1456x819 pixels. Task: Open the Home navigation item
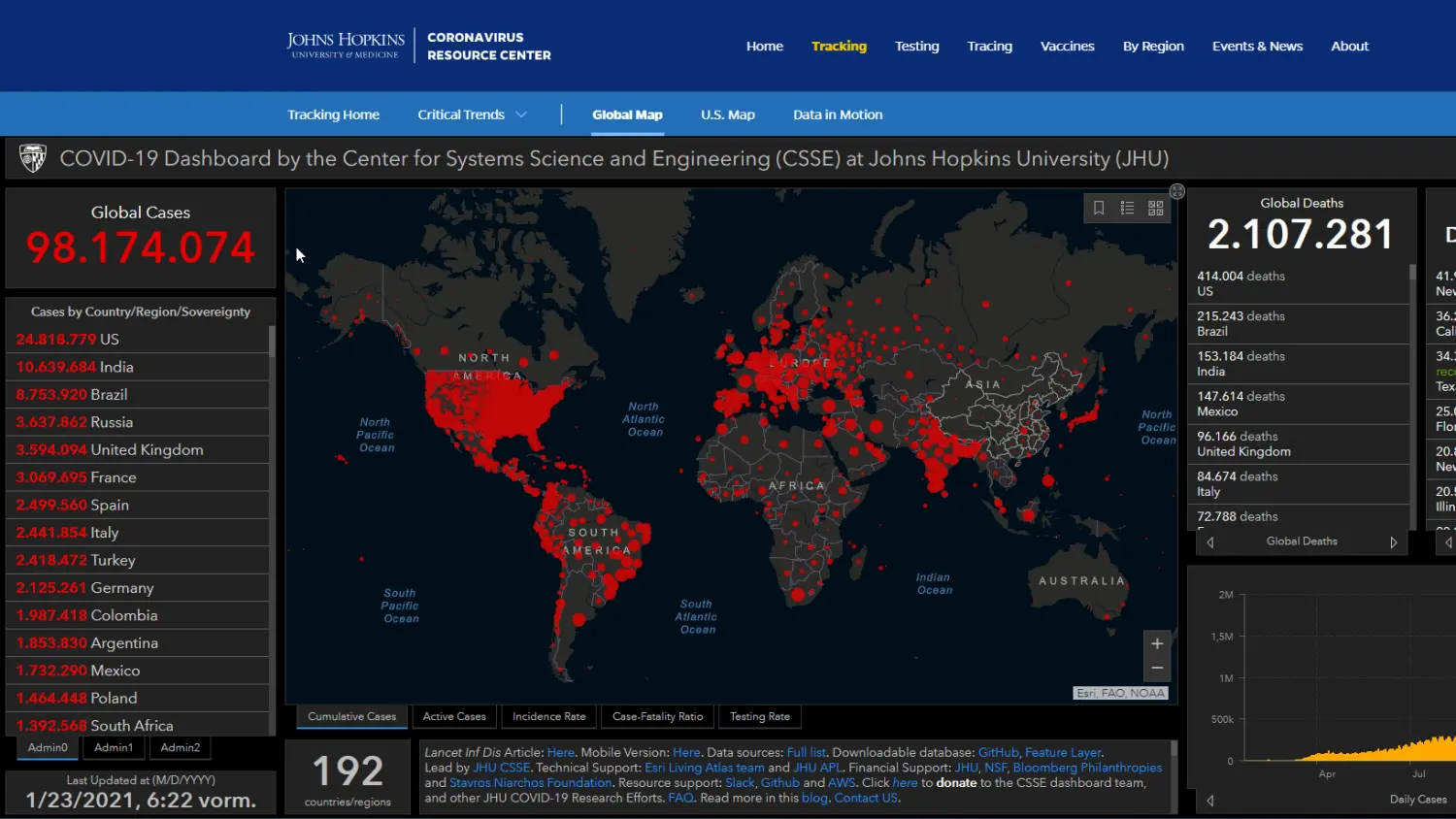(765, 46)
